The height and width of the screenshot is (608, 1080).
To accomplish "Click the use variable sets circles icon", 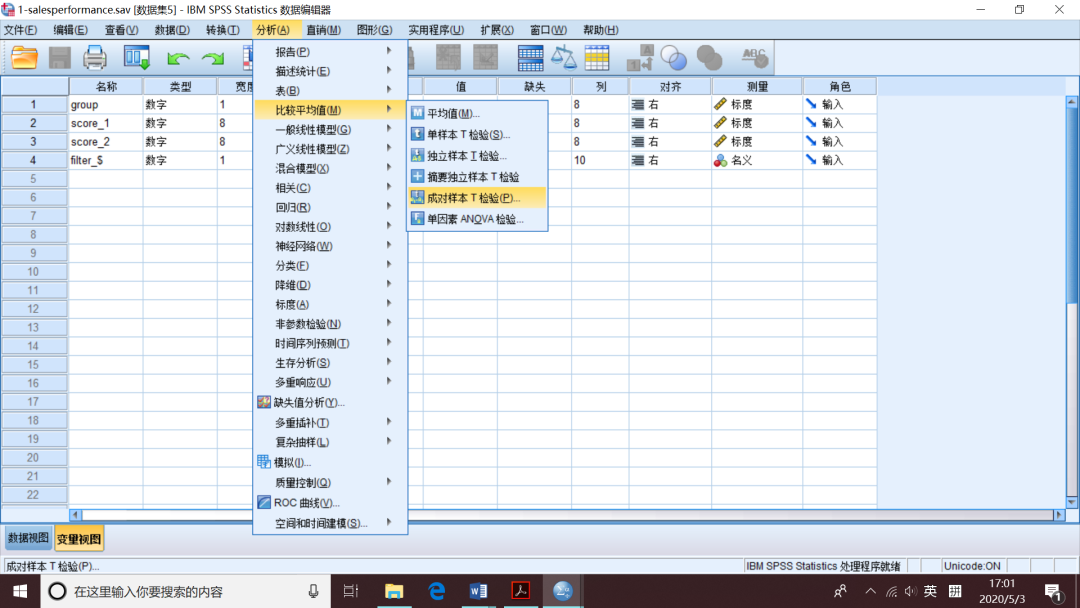I will point(674,58).
